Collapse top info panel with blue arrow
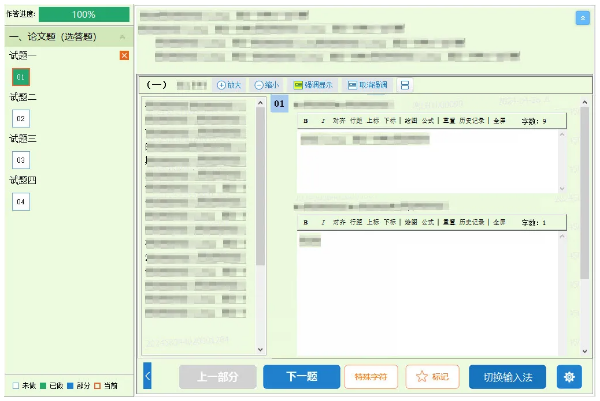The image size is (600, 401). tap(582, 18)
